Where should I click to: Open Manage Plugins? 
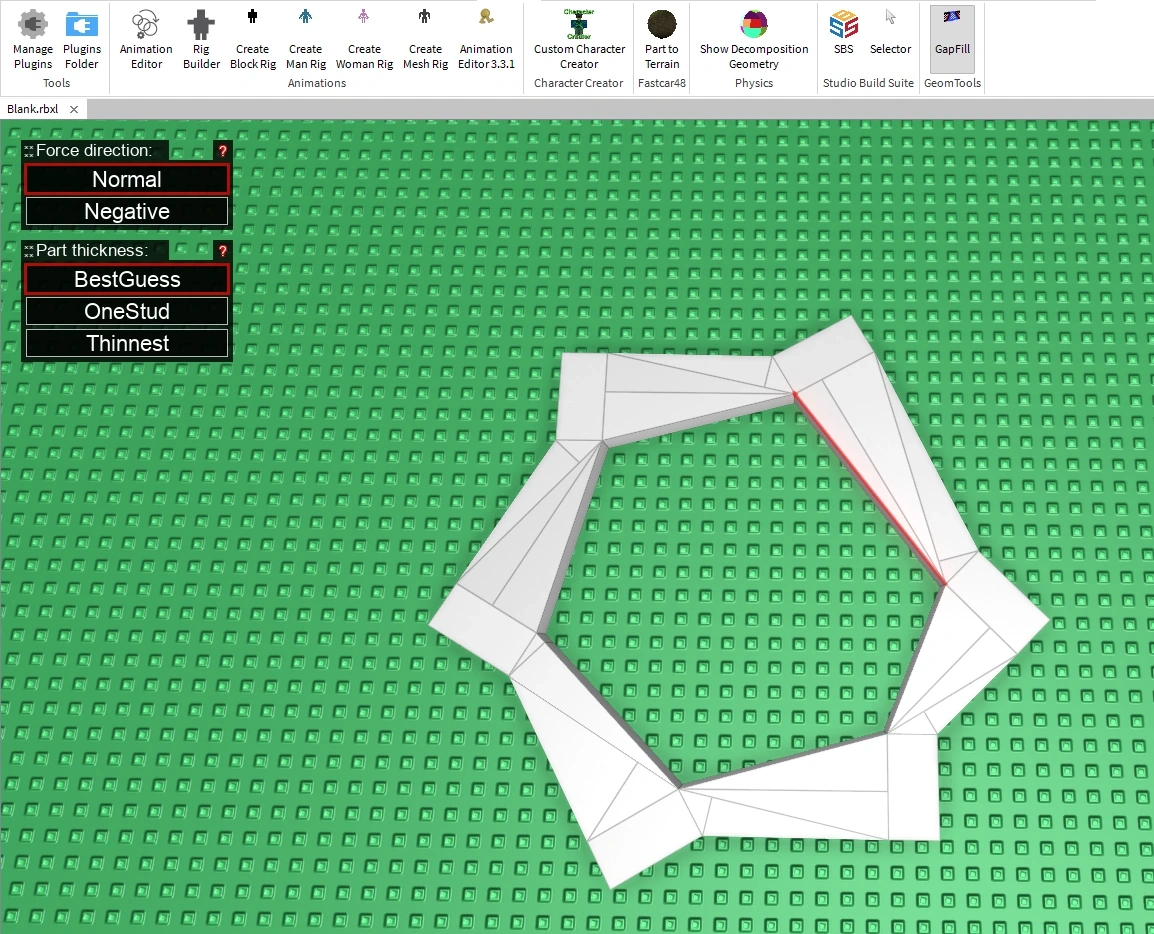coord(33,39)
